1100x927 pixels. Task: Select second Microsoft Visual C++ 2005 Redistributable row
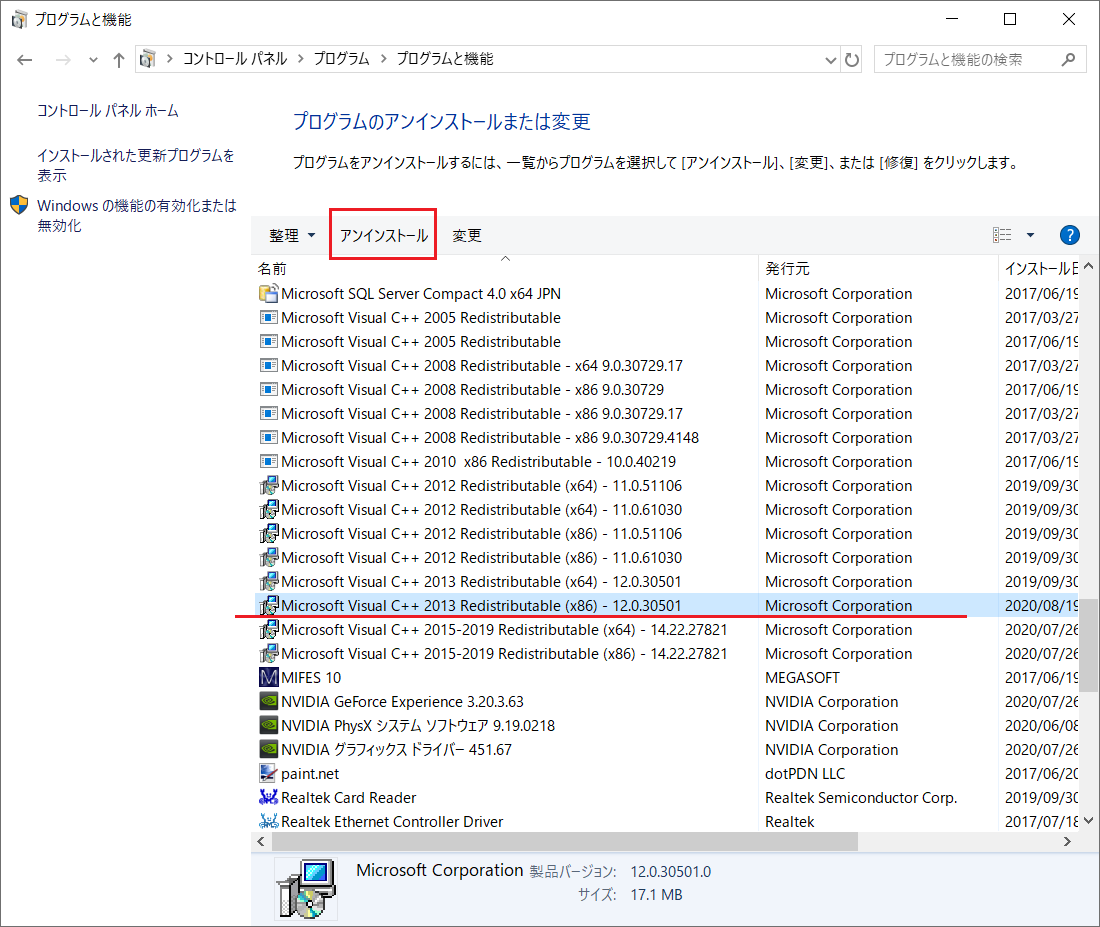(x=666, y=342)
